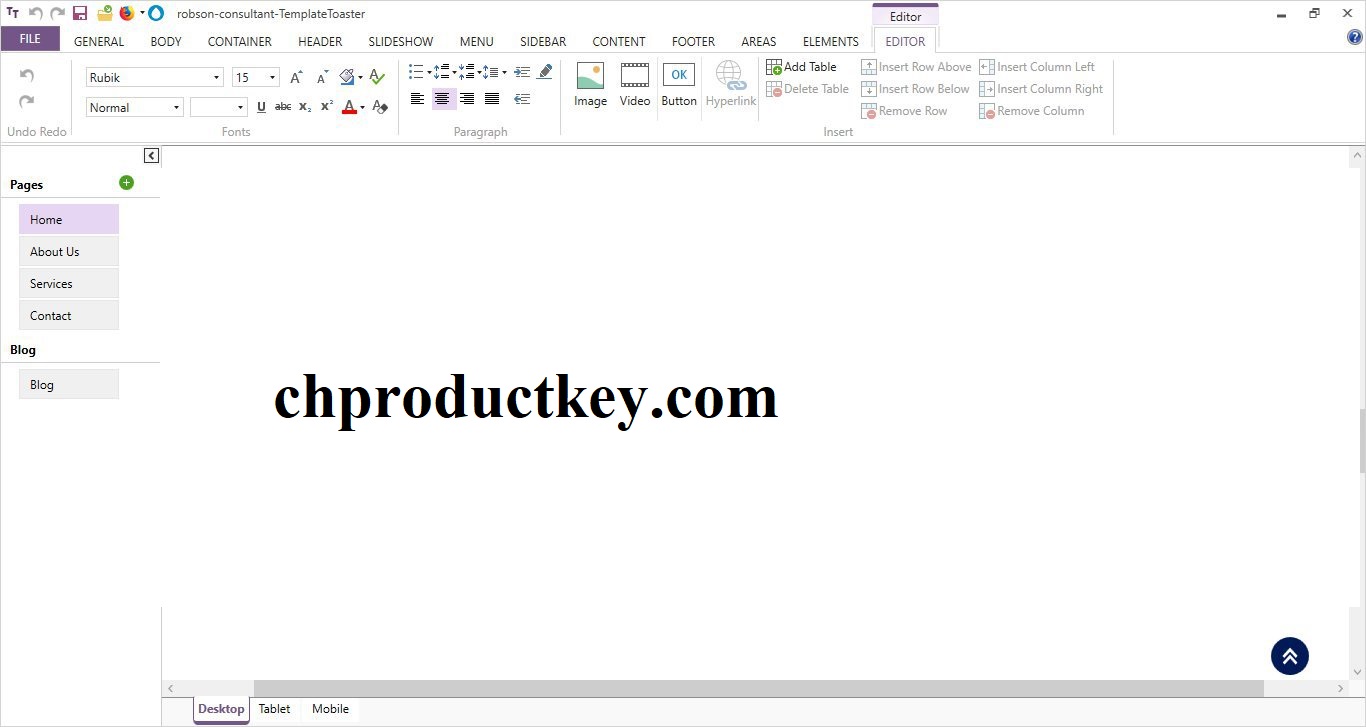Click the horizontal scrollbar right arrow
The image size is (1366, 727).
1341,688
